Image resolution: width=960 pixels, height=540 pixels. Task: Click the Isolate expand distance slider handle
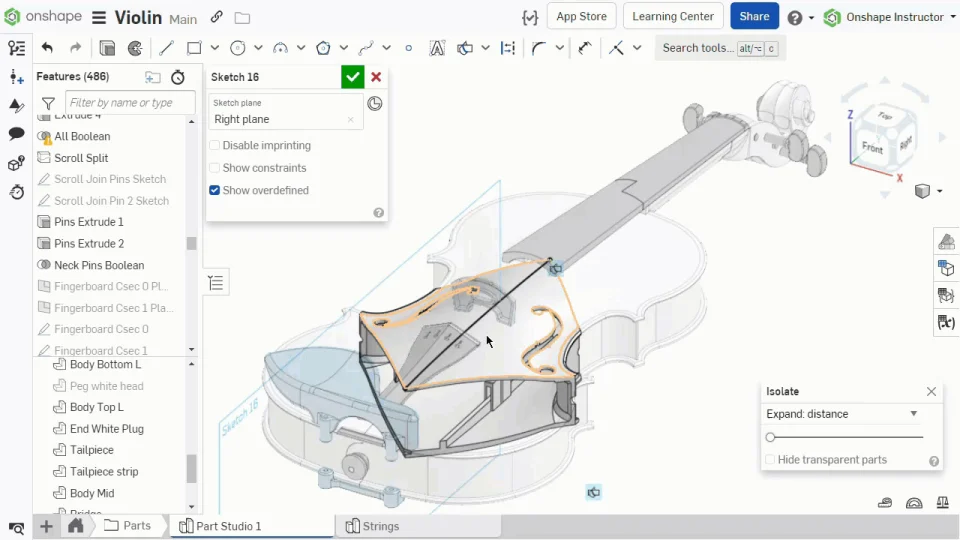point(770,437)
